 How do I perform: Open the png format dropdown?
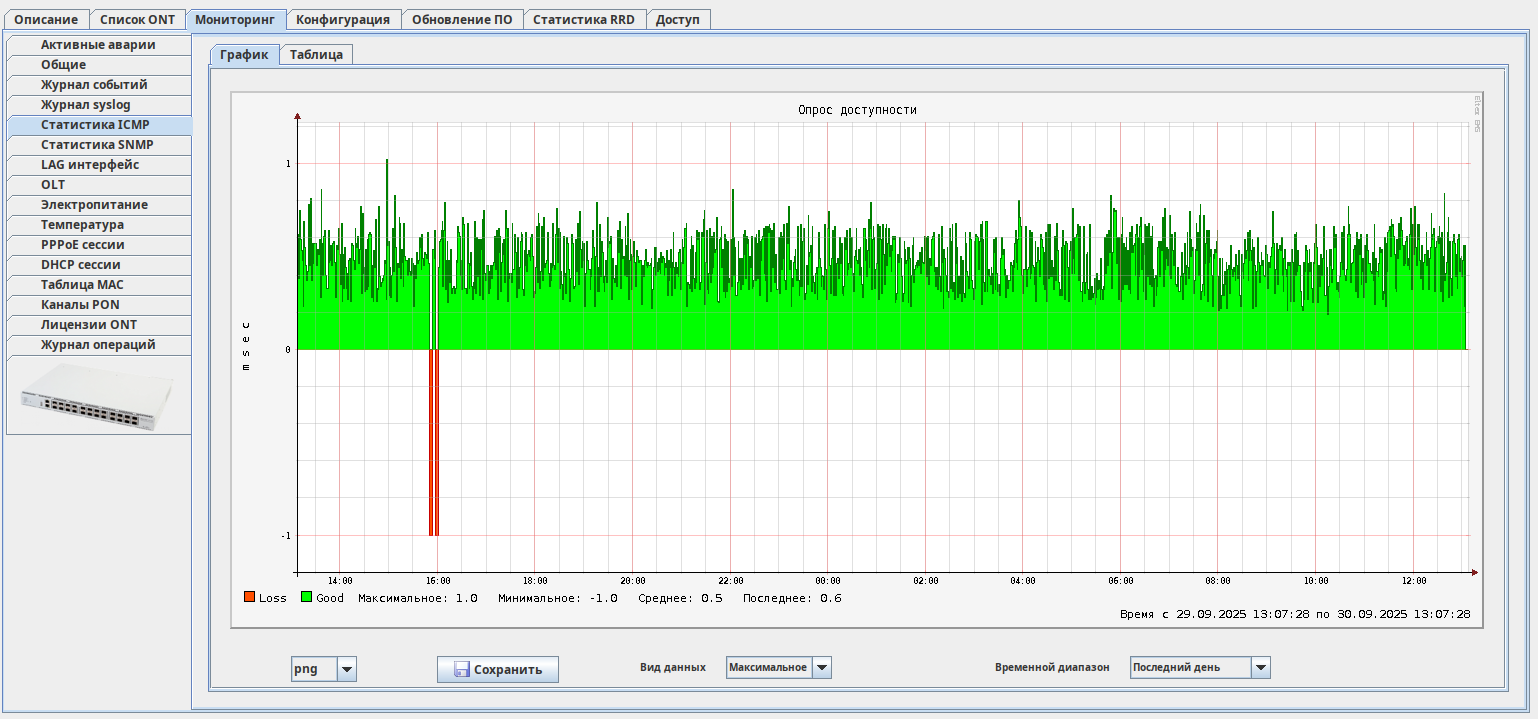tap(346, 669)
